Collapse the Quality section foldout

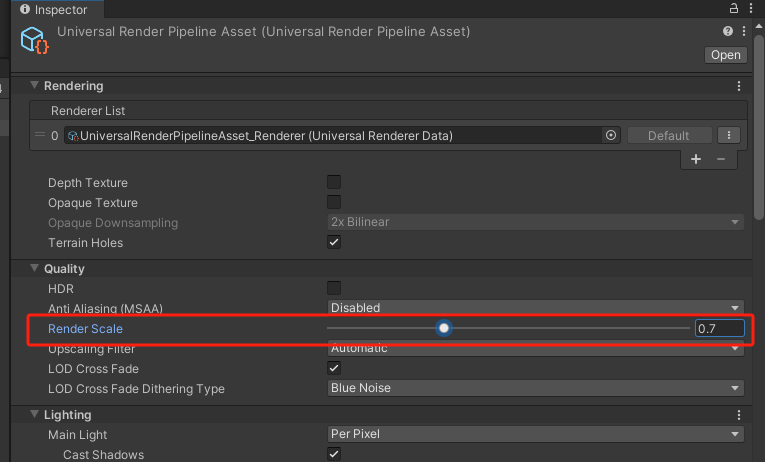click(34, 268)
